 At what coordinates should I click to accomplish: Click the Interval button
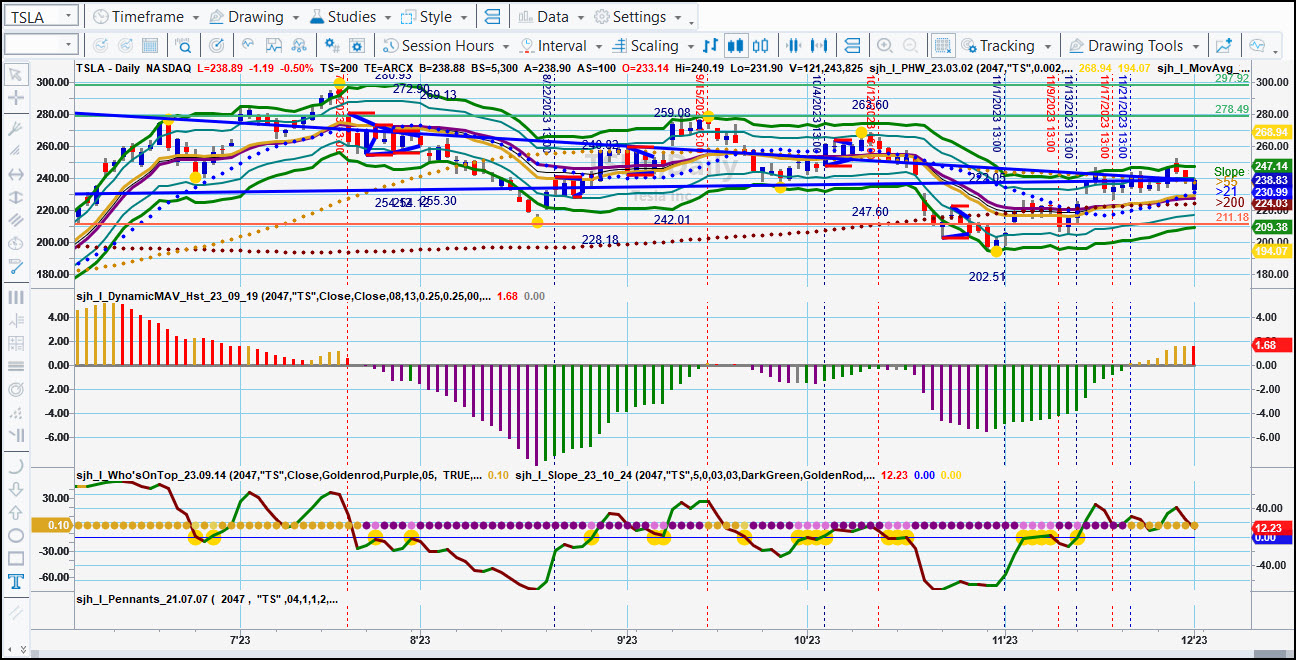[552, 45]
